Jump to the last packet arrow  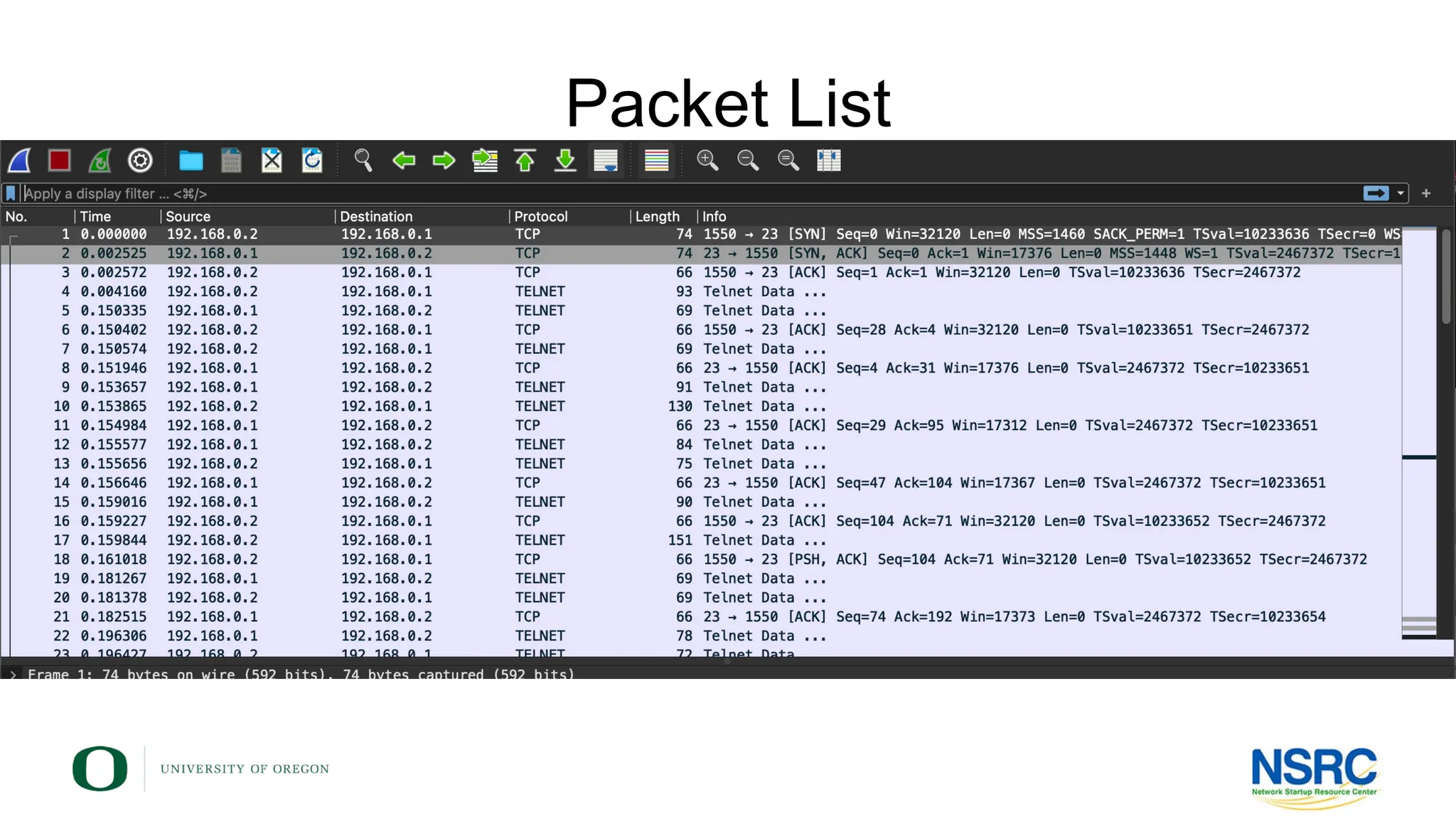tap(565, 161)
